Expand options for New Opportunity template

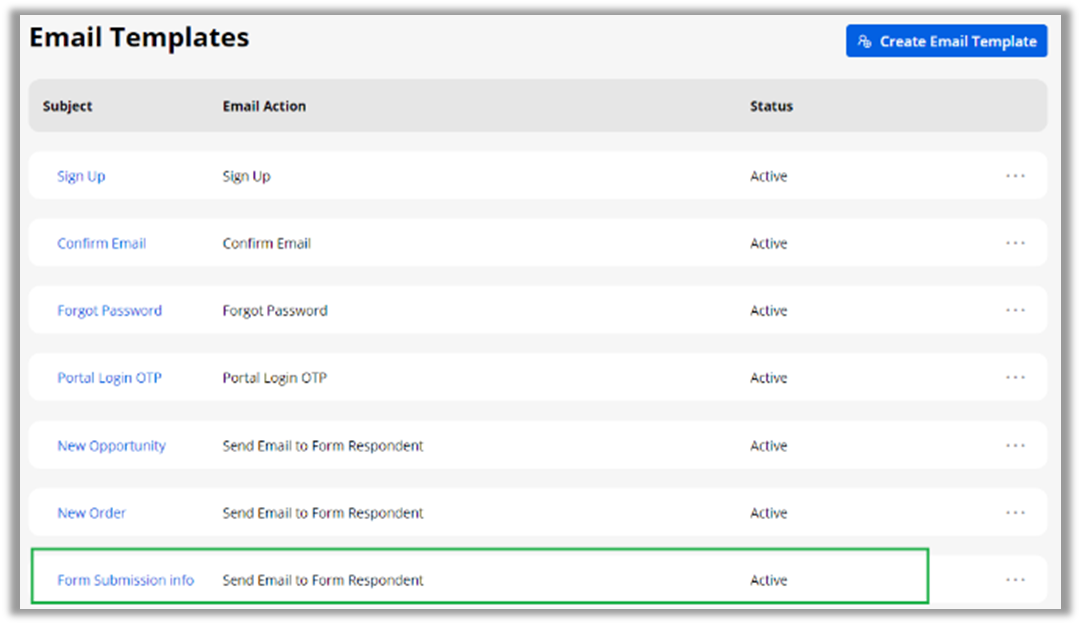click(1015, 446)
